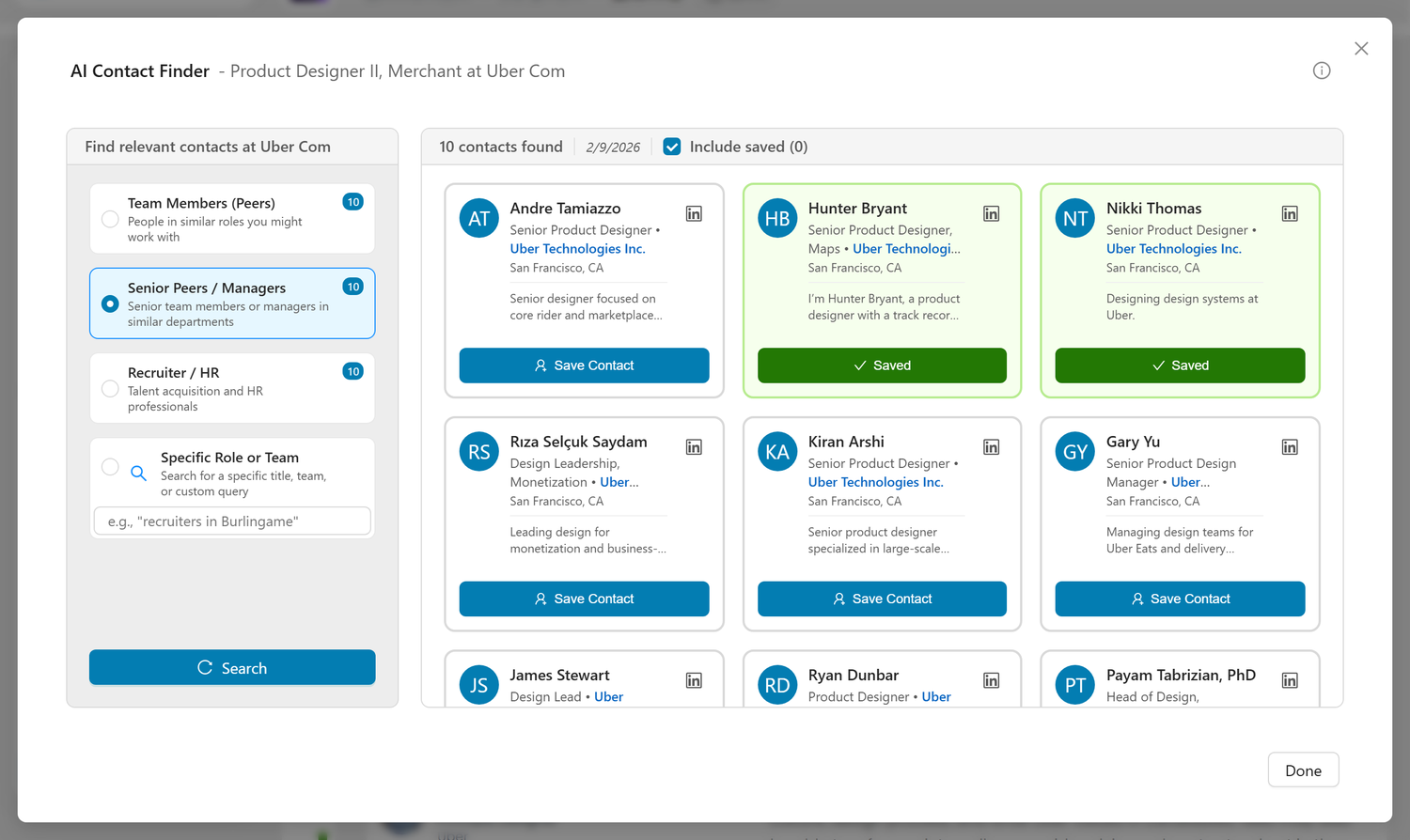Open Uber Technologies Inc. link for Andre Tamiazzo
1410x840 pixels.
577,249
